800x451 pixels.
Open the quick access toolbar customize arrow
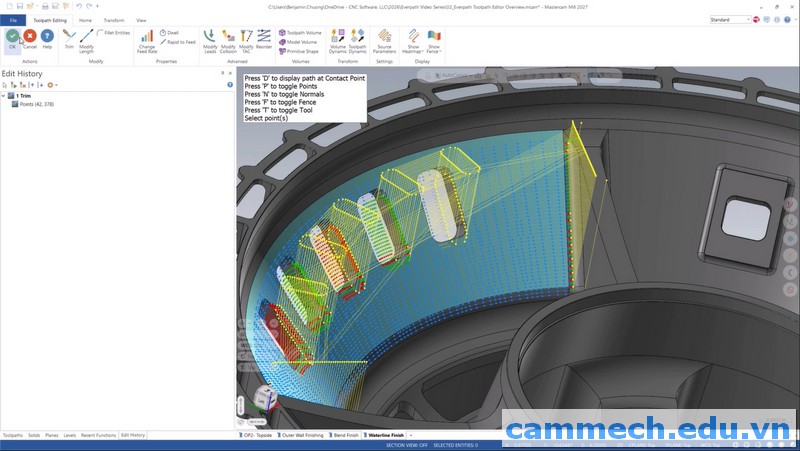click(97, 6)
